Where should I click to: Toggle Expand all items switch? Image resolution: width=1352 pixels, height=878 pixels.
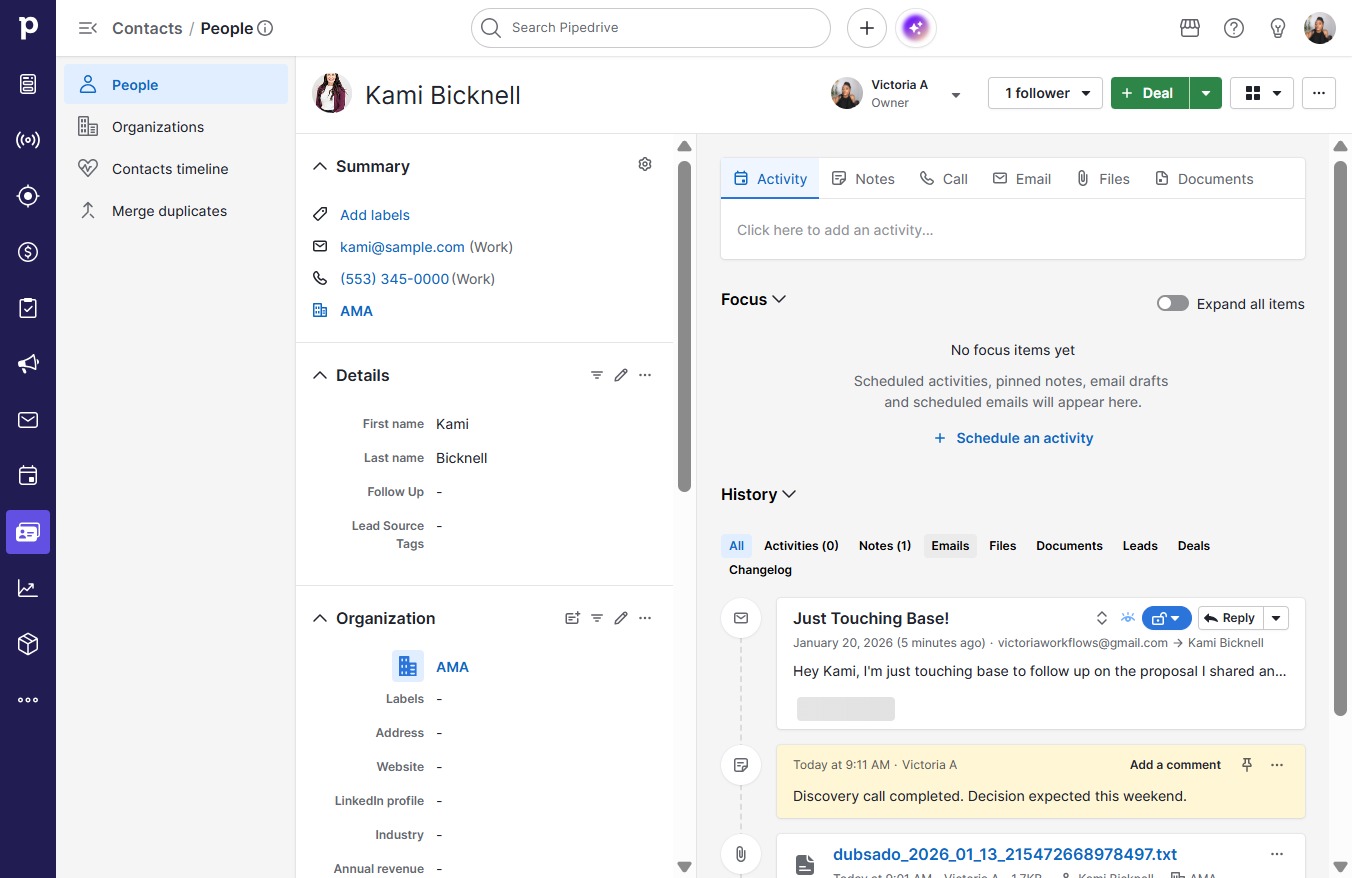point(1173,304)
